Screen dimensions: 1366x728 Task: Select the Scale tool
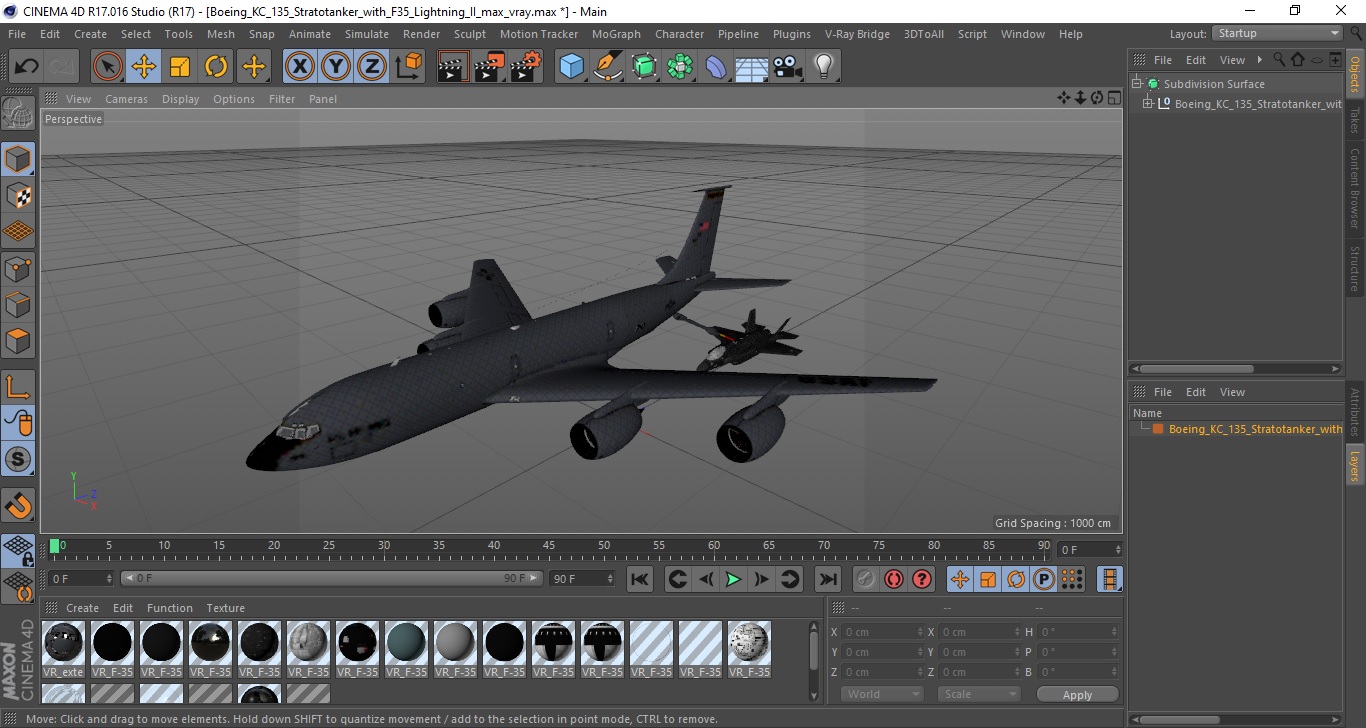(180, 67)
